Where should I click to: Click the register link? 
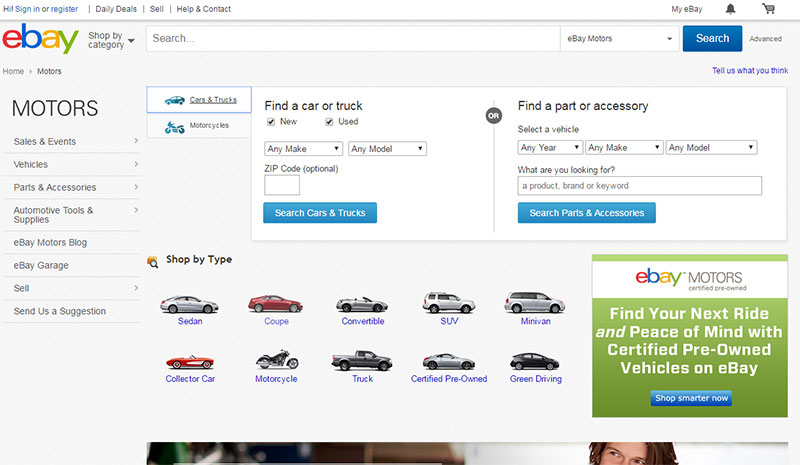coord(64,9)
